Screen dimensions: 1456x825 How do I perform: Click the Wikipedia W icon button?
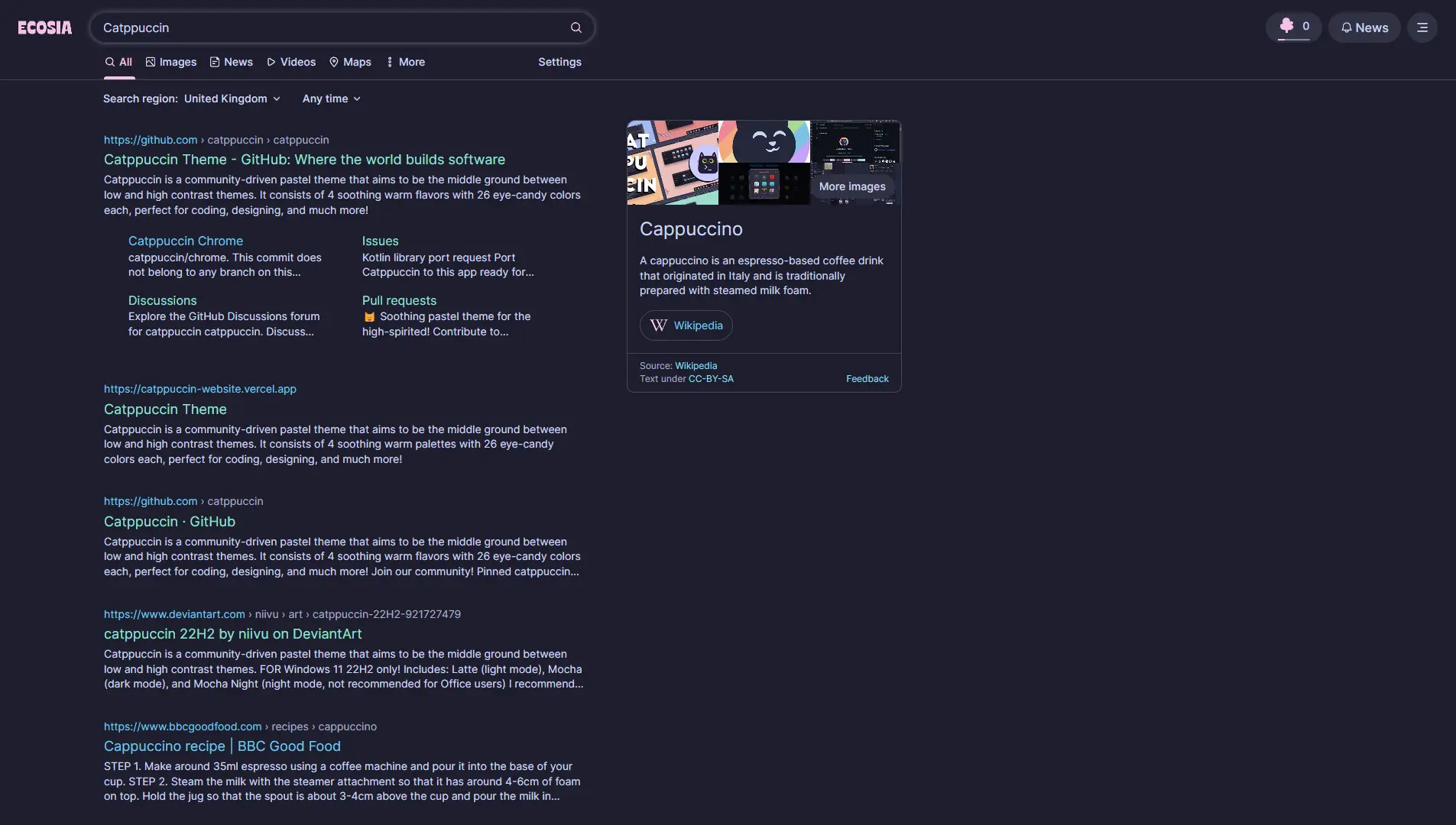[x=686, y=325]
